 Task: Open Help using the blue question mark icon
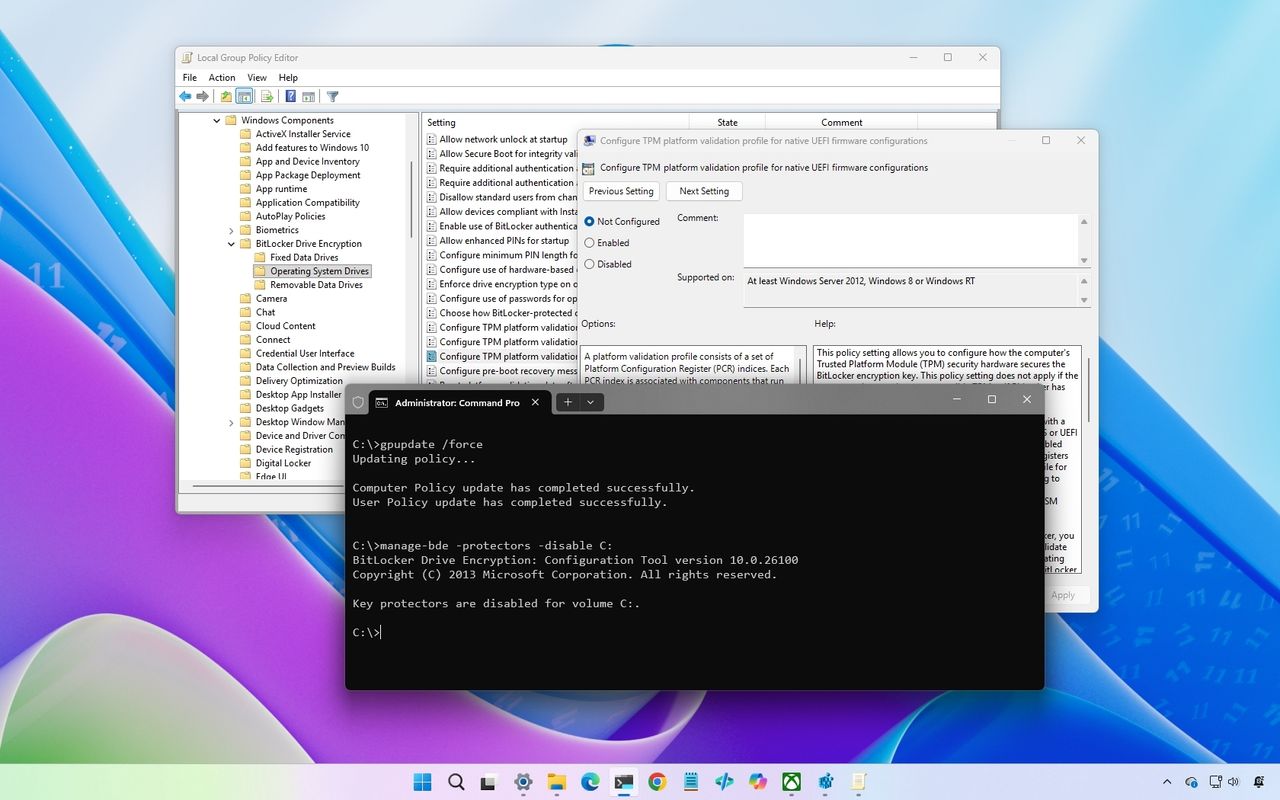click(x=290, y=96)
